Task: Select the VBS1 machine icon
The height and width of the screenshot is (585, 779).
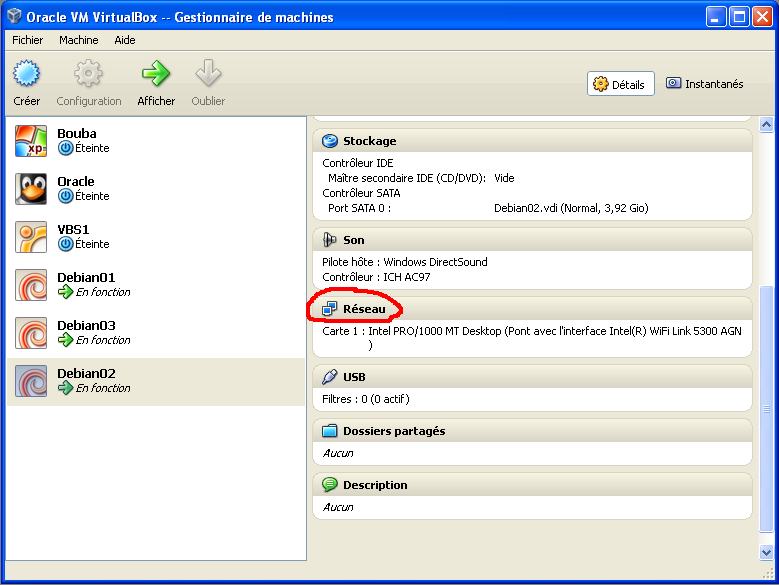Action: (31, 237)
